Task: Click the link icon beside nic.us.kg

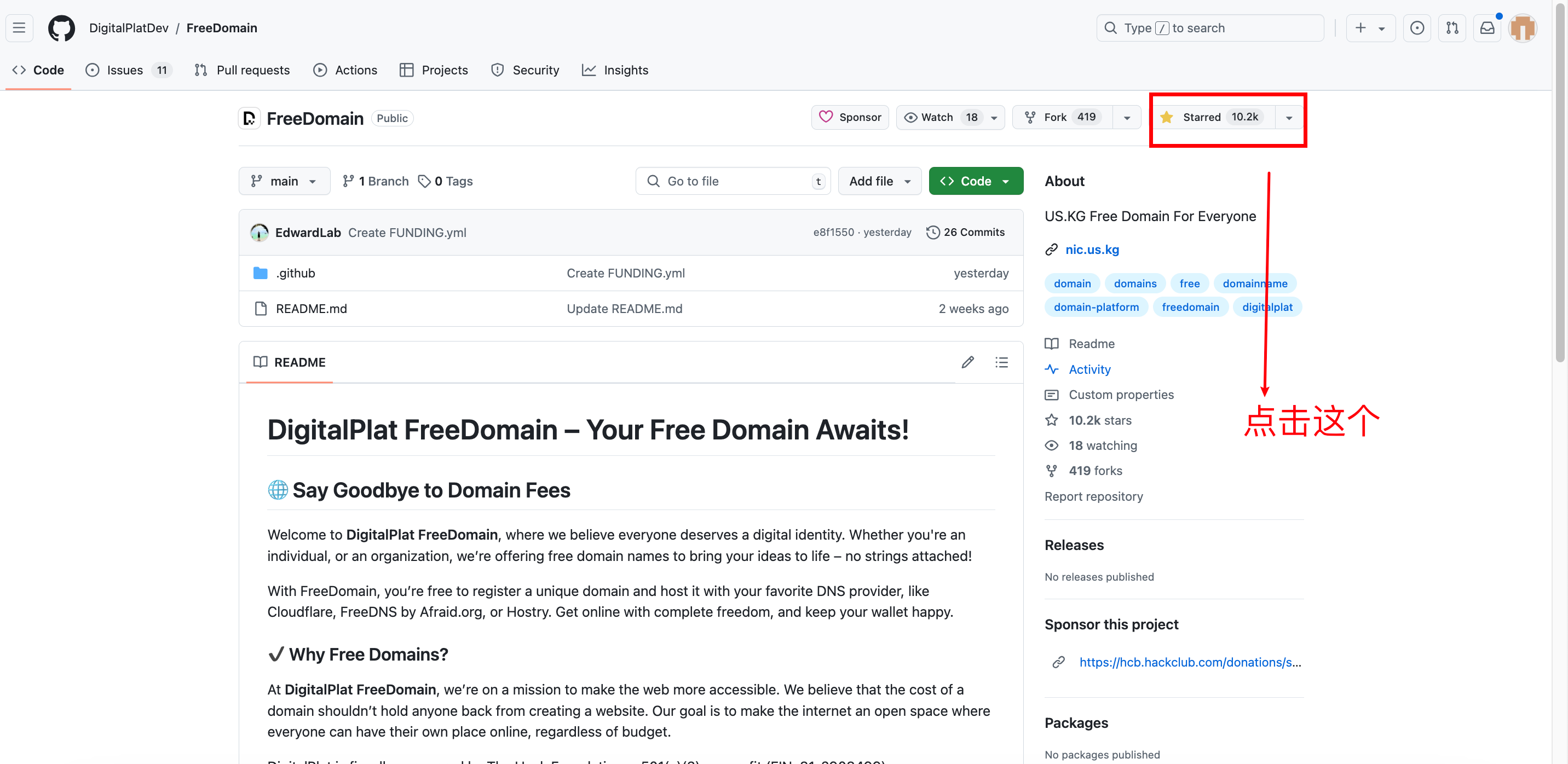Action: click(1051, 250)
